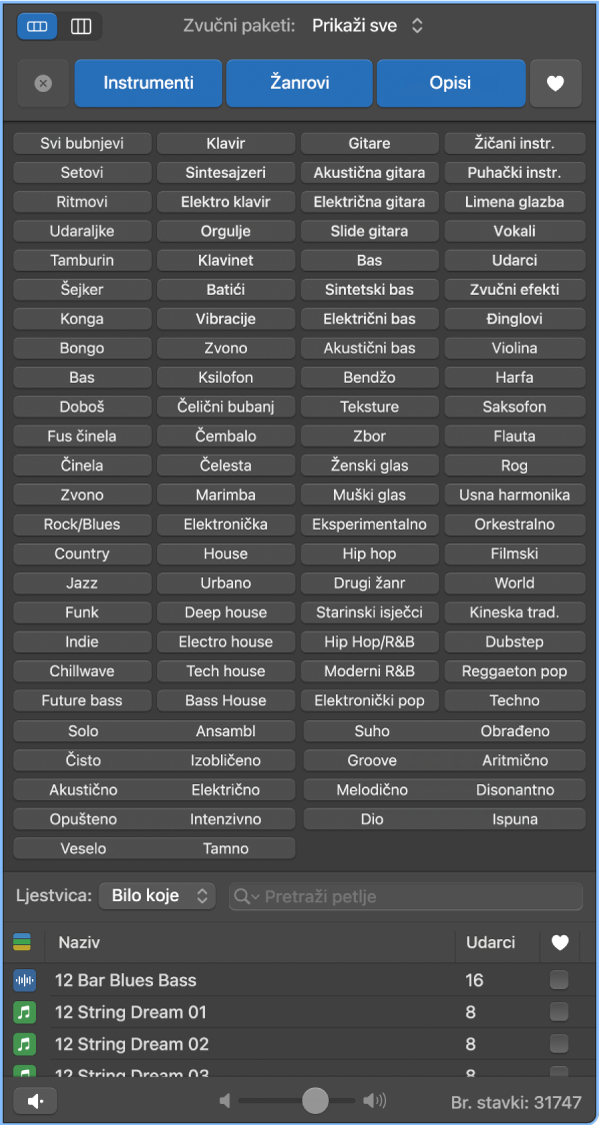Image resolution: width=599 pixels, height=1125 pixels.
Task: Click green note icon for 12 String Dream 01
Action: coord(24,1012)
